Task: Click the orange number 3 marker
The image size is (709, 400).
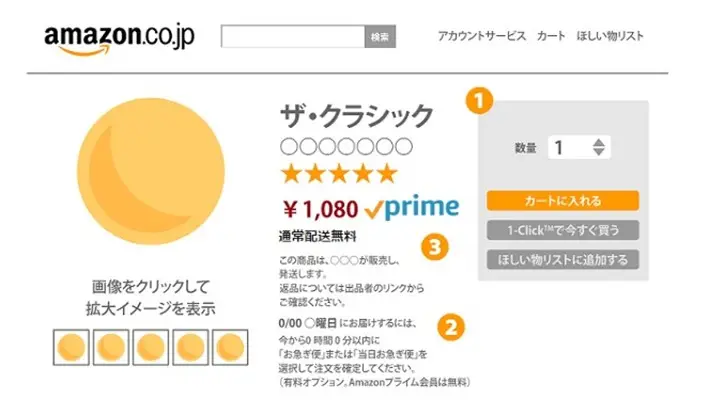Action: coord(435,247)
